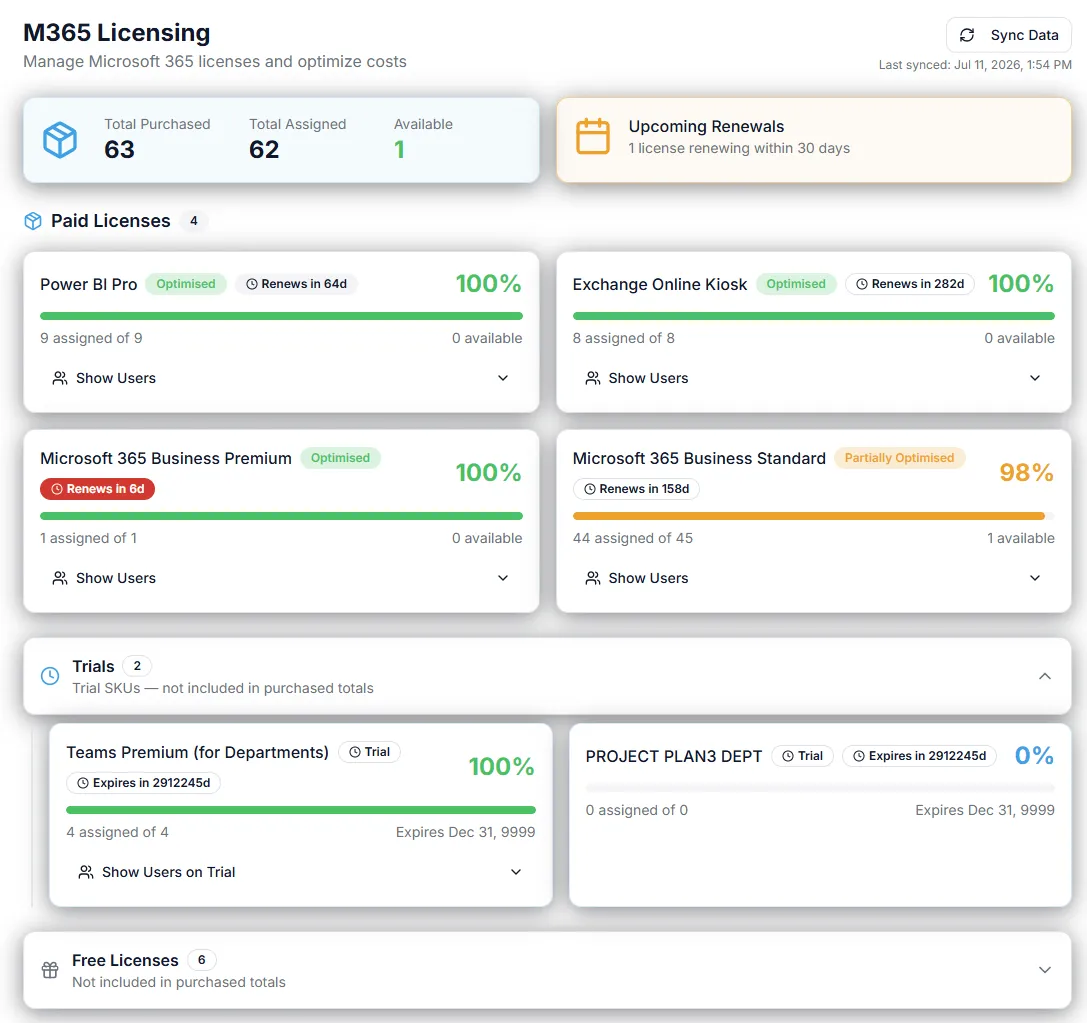
Task: Click the users icon in Teams Premium card
Action: click(x=86, y=872)
